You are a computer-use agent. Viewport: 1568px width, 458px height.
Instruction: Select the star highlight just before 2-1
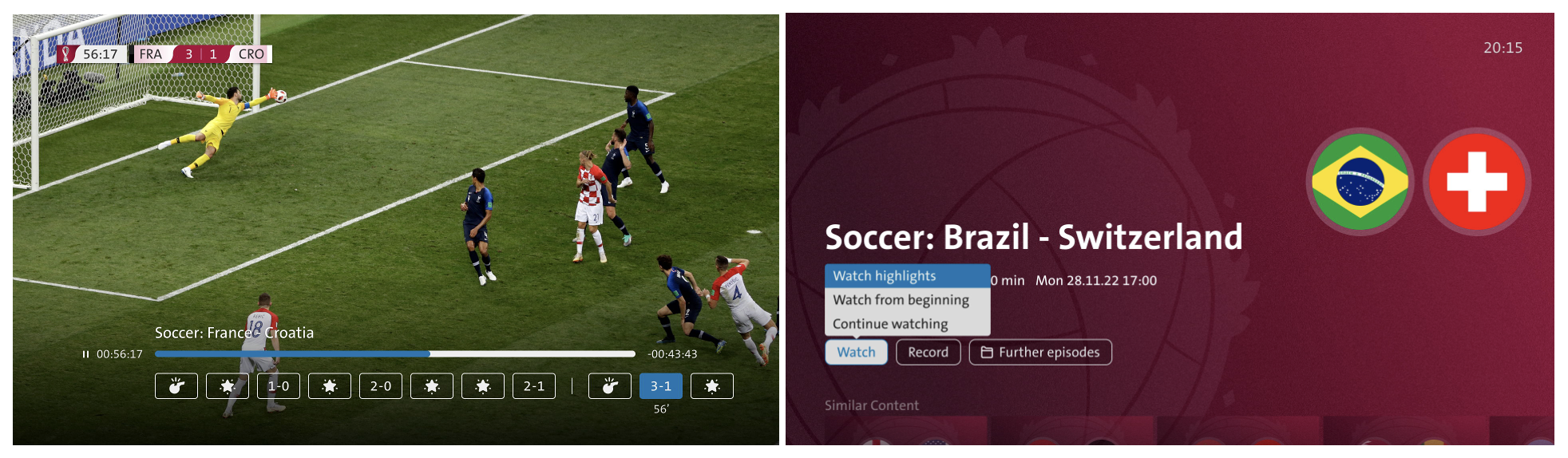pyautogui.click(x=483, y=386)
